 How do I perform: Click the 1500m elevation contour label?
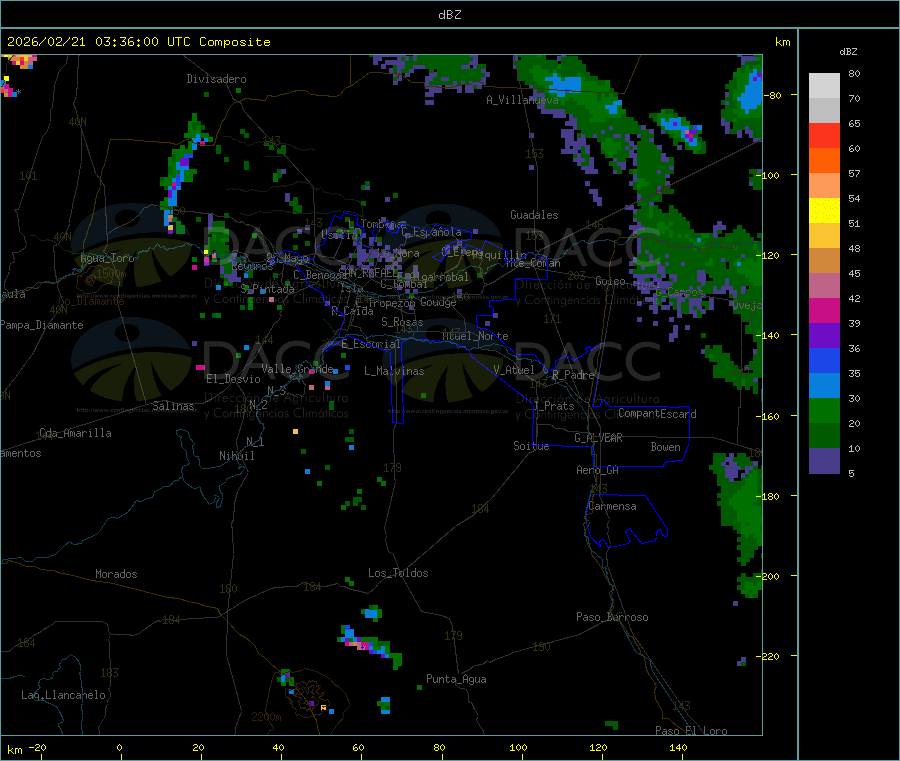click(111, 274)
